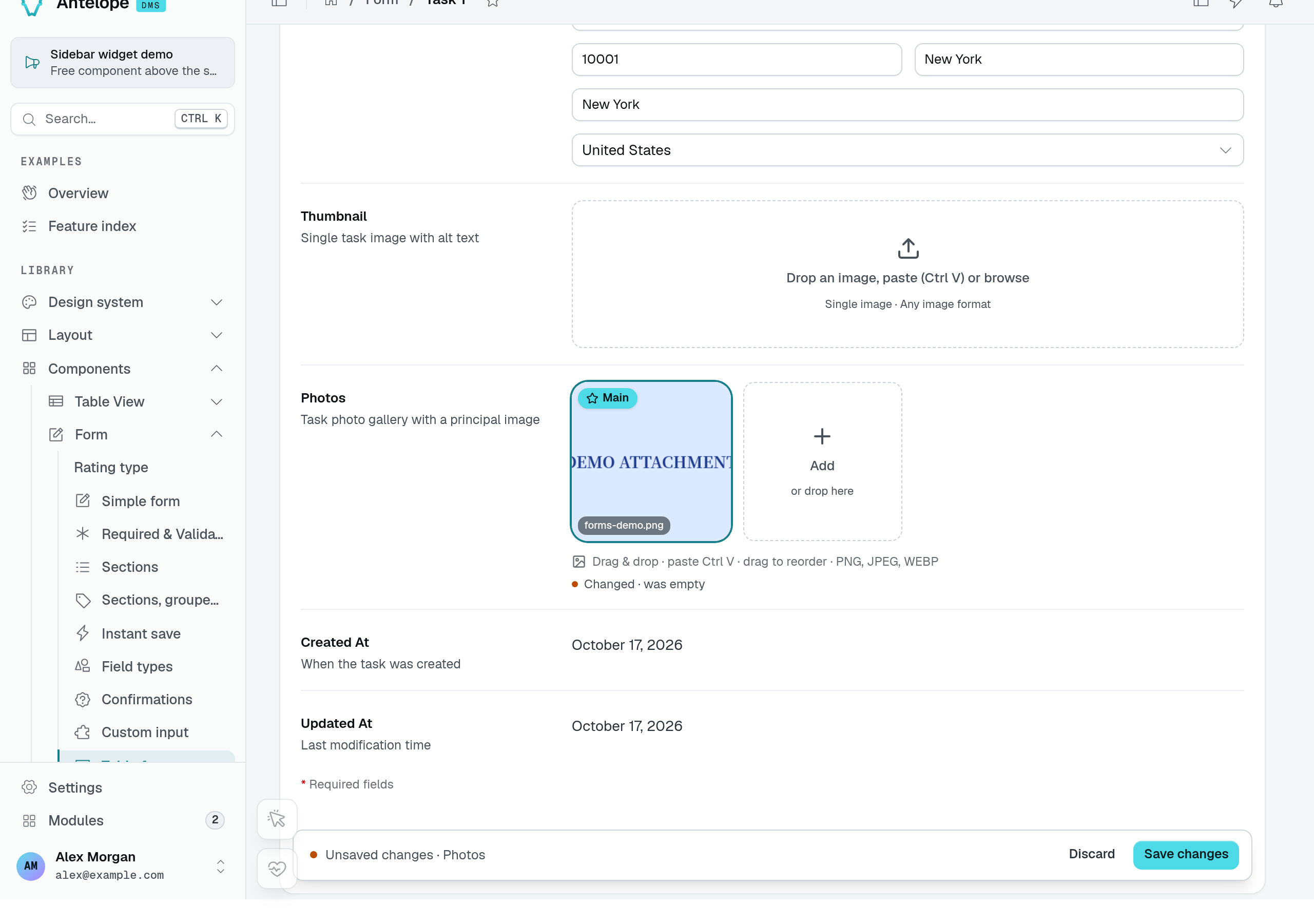
Task: Click the plus icon in Add photo tile
Action: point(822,436)
